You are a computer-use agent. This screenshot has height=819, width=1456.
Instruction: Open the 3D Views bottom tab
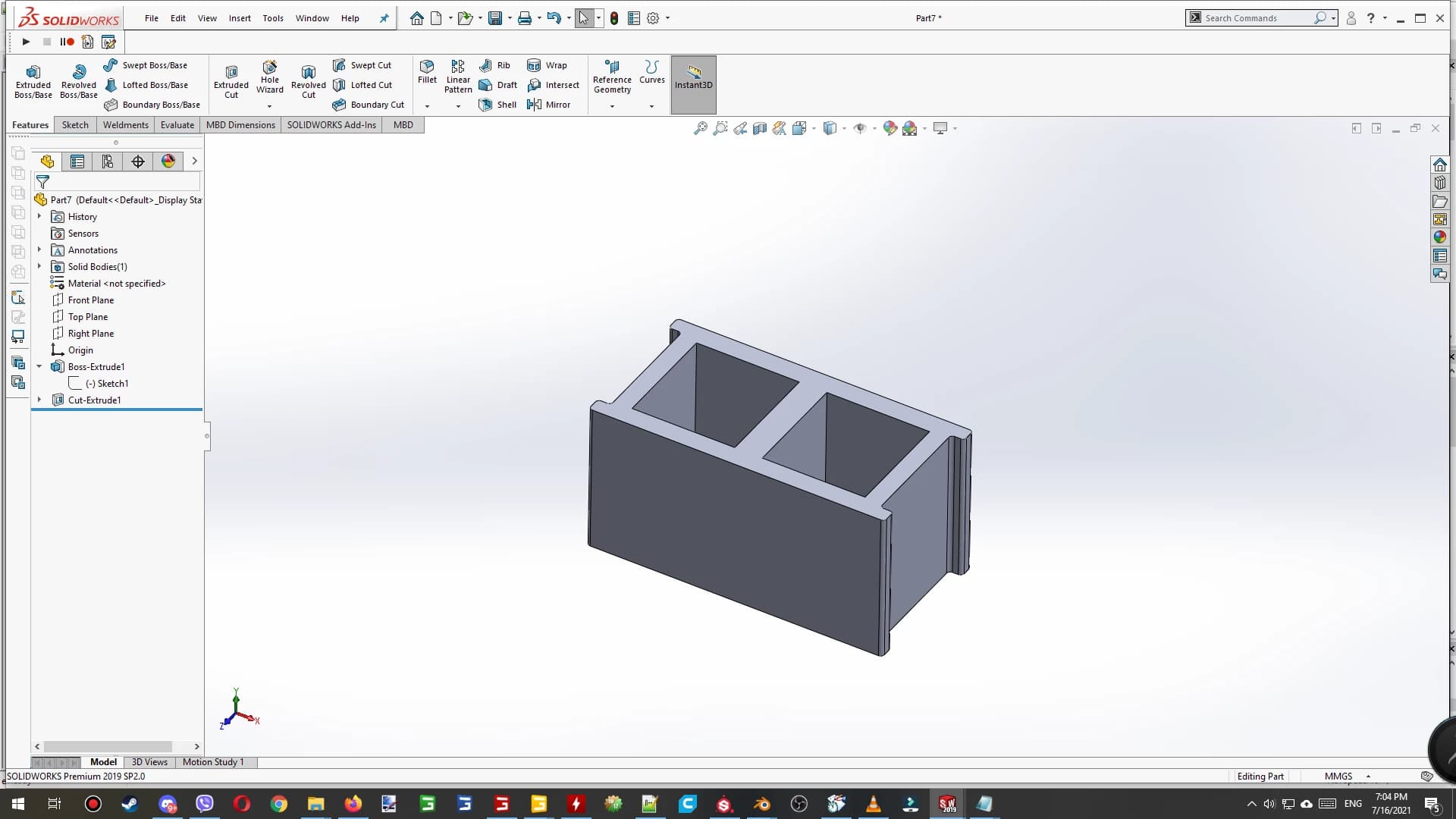tap(149, 762)
